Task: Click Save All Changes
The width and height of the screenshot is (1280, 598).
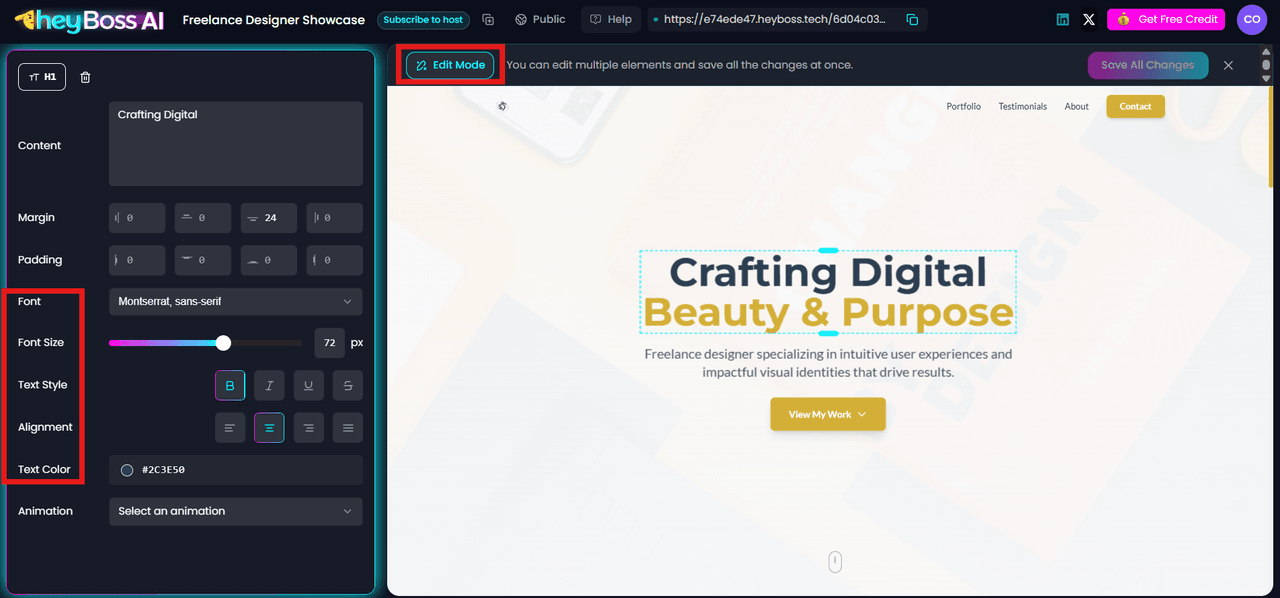Action: tap(1147, 65)
